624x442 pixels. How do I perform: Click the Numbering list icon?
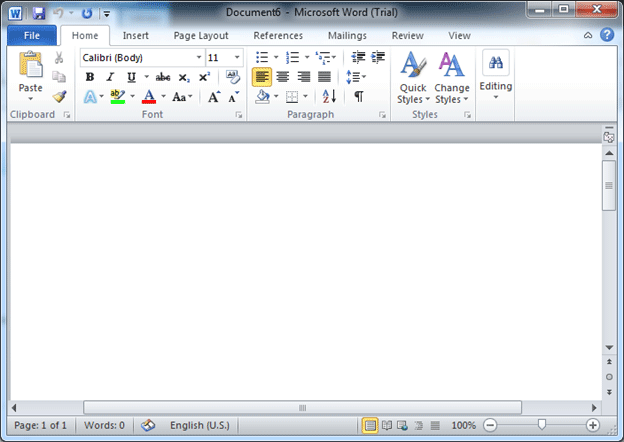click(x=293, y=57)
